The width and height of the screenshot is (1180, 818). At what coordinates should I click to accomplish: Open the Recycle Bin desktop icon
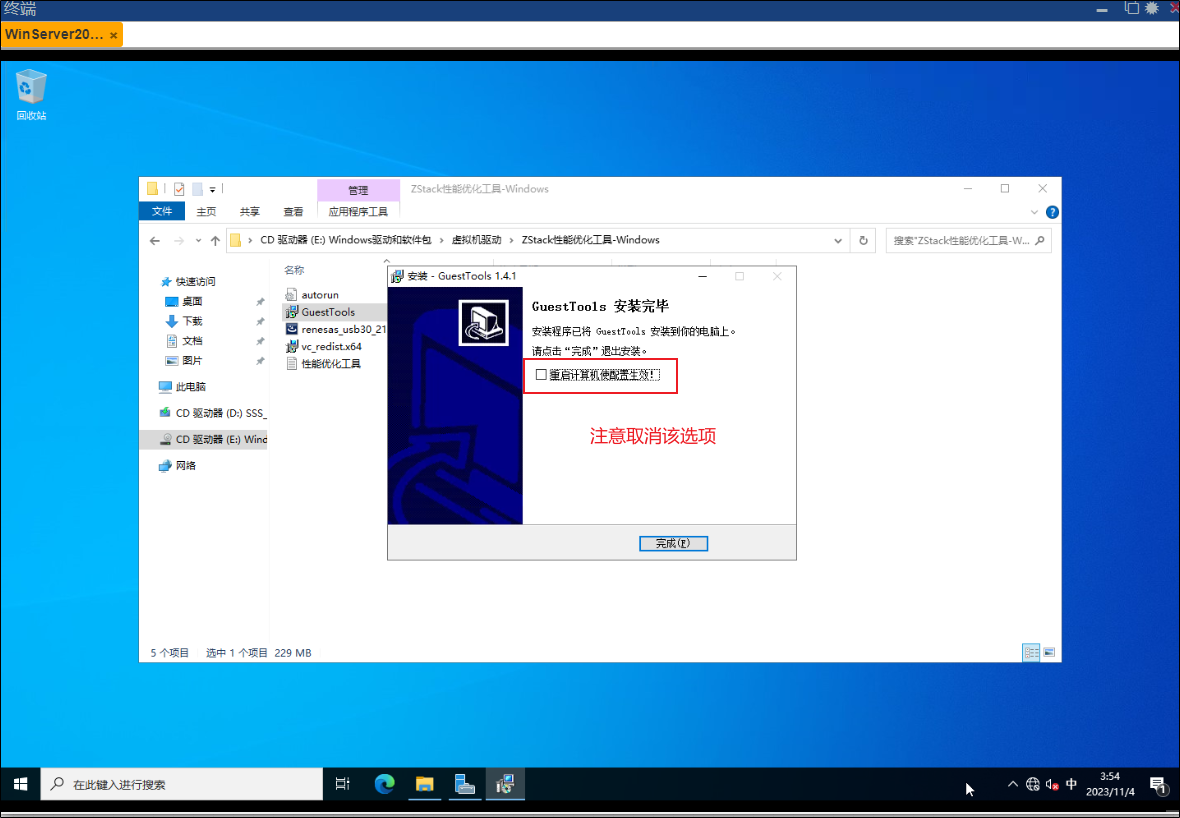click(31, 95)
